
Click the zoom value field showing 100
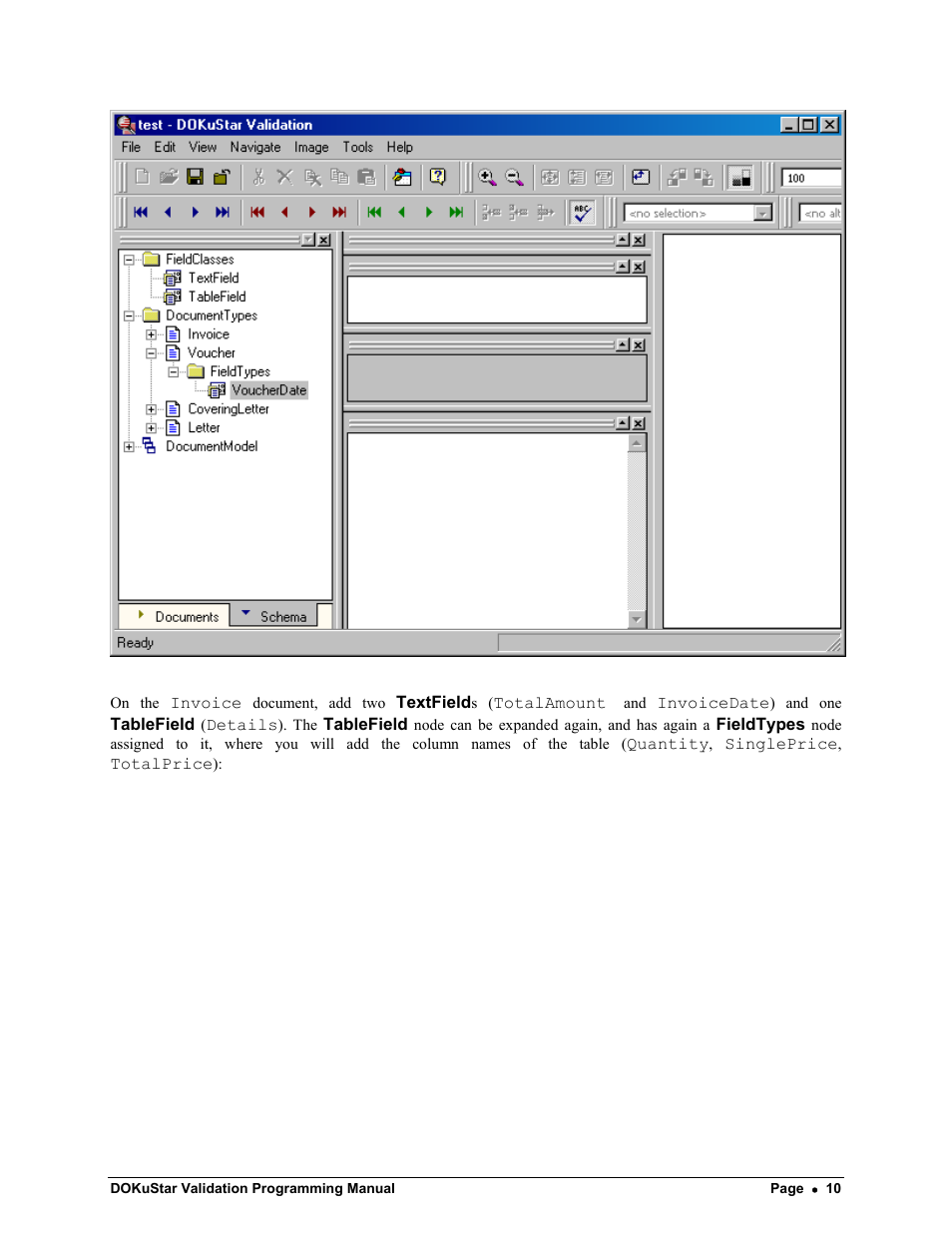pos(811,179)
